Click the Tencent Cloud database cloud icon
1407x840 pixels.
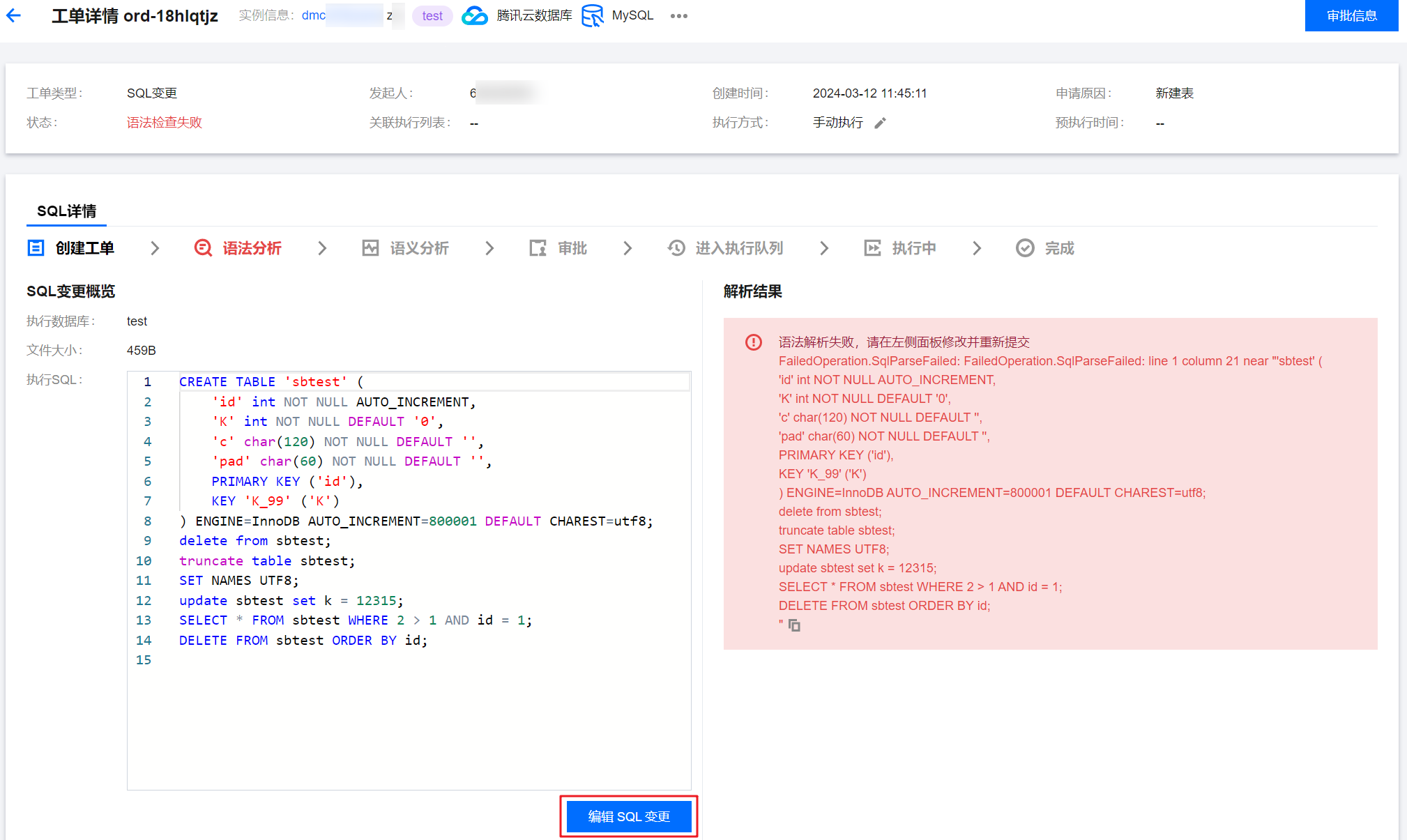[x=475, y=15]
